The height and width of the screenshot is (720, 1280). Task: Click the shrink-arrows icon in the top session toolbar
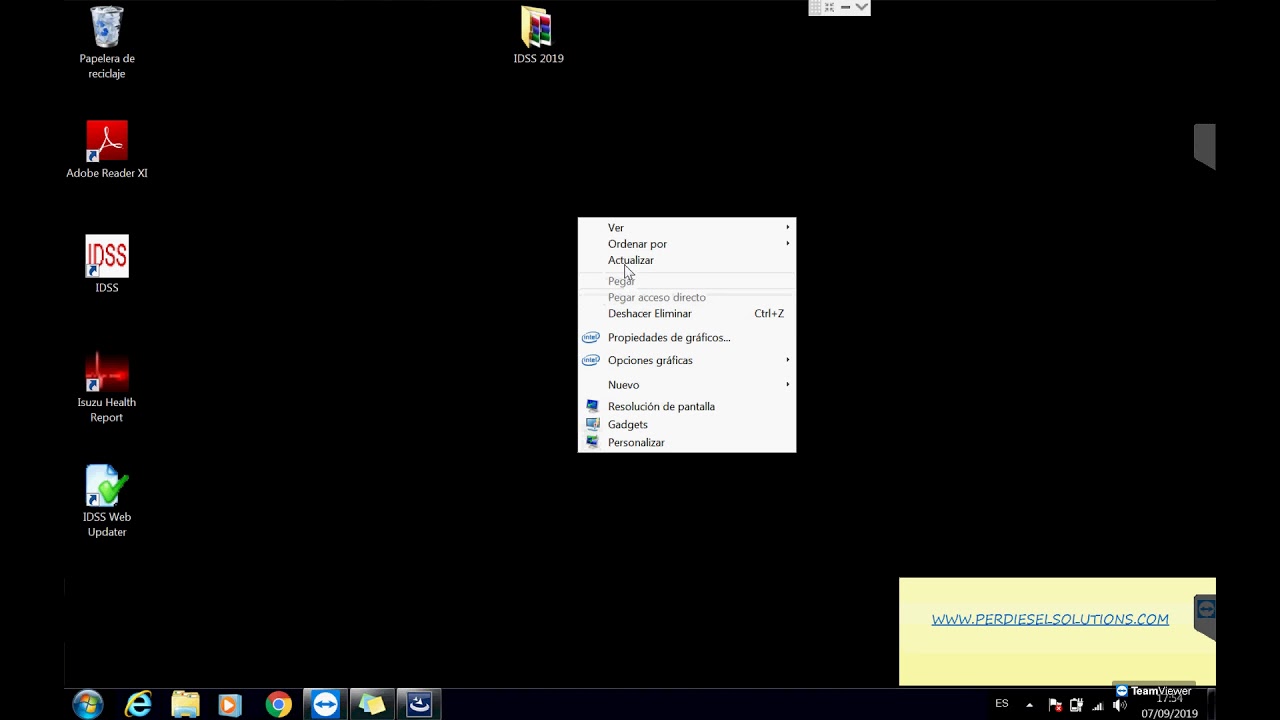click(829, 8)
